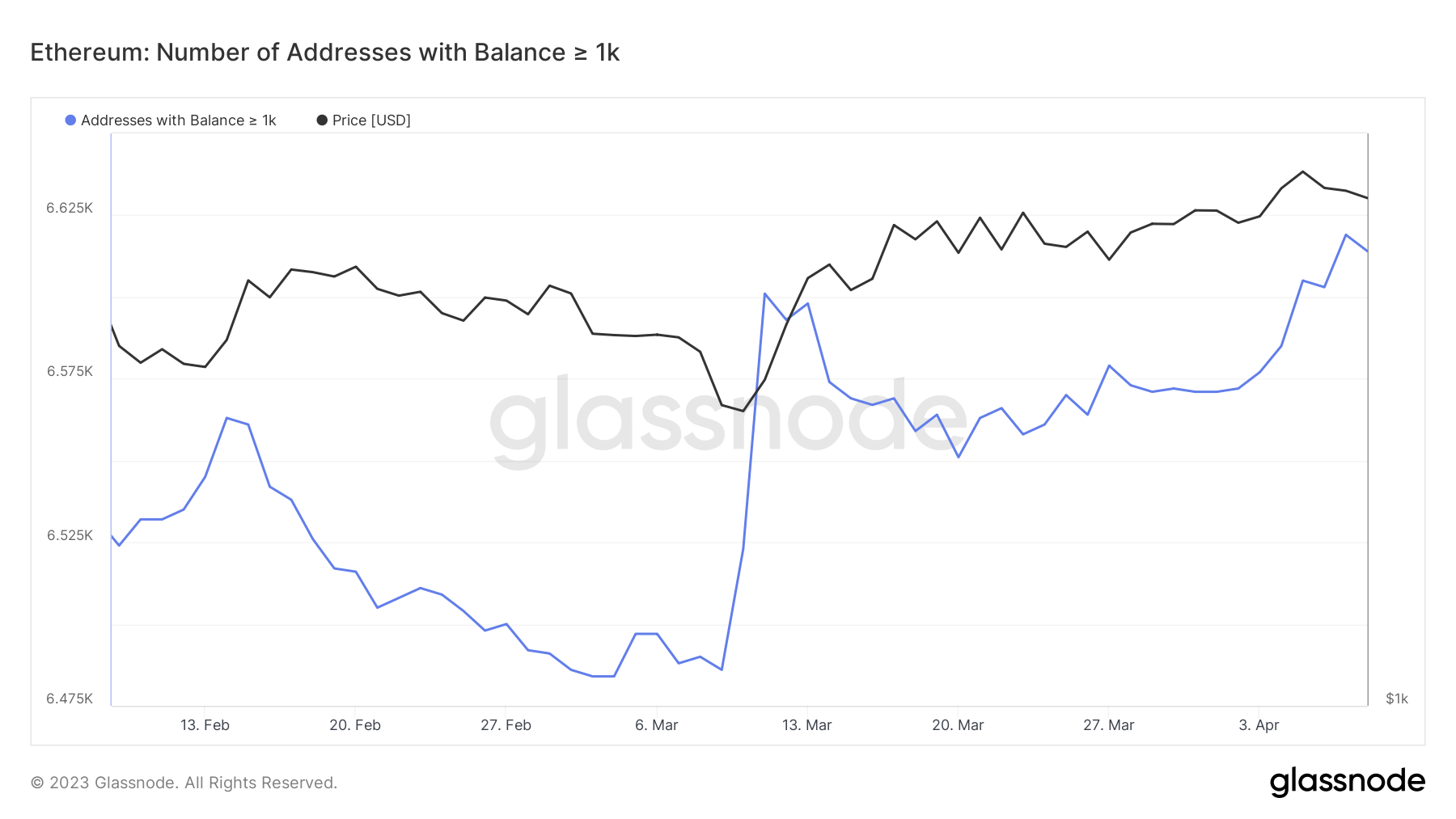Viewport: 1456px width, 819px height.
Task: Click the glassnode logo in the bottom right
Action: tap(1347, 782)
